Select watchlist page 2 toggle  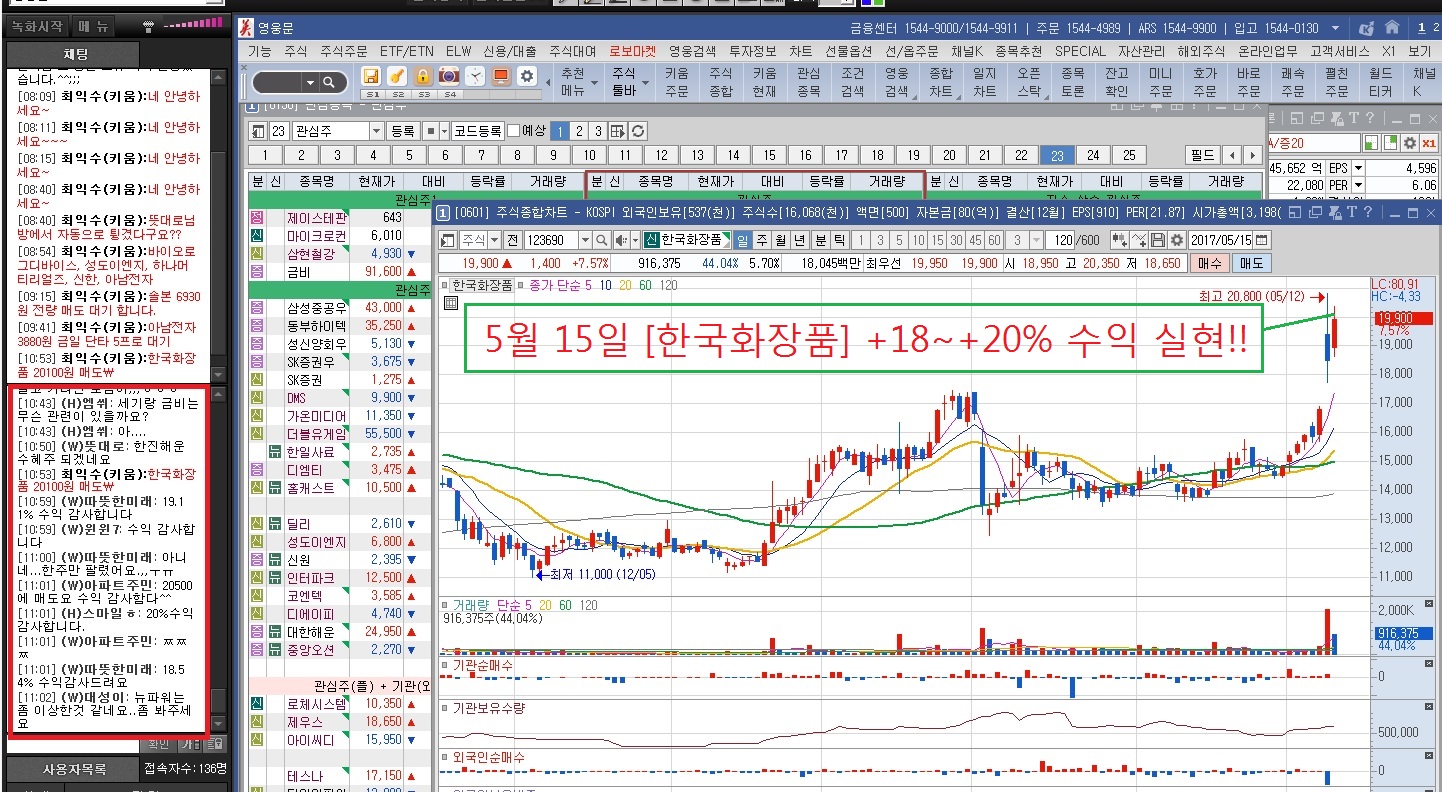(579, 131)
